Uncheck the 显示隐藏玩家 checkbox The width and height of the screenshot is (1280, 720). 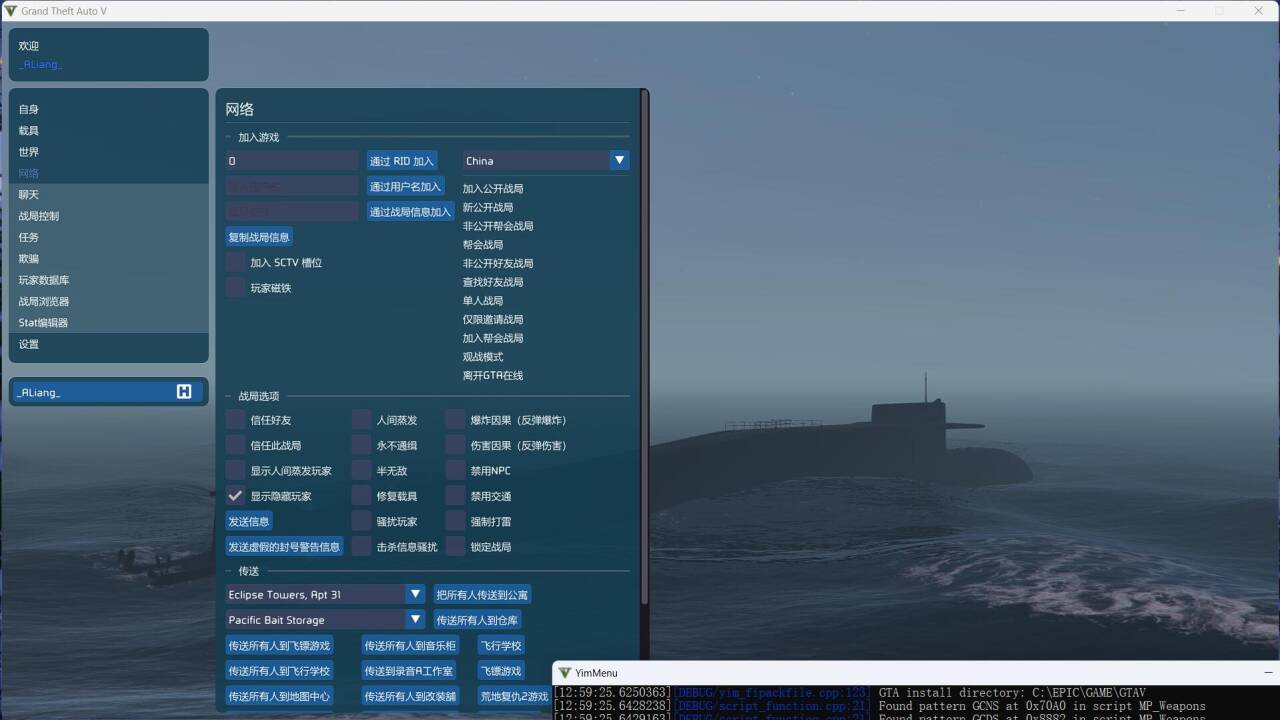point(235,496)
